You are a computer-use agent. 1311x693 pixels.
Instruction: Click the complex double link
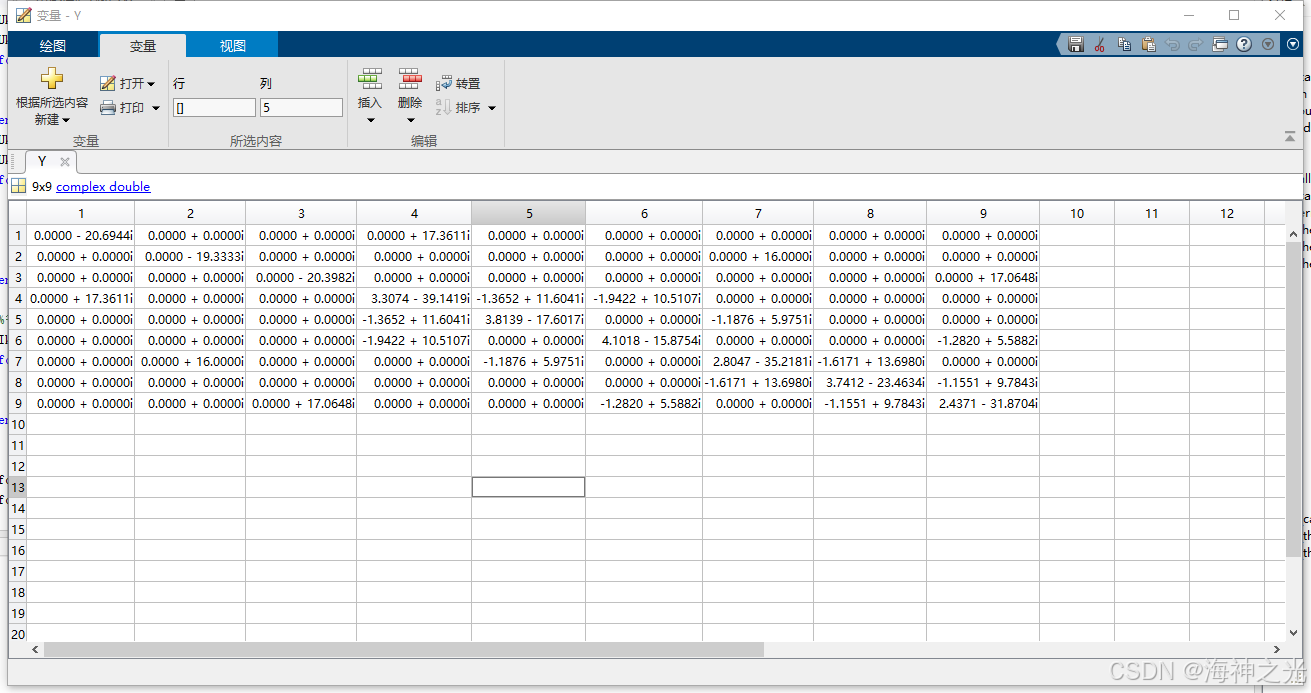[x=103, y=186]
